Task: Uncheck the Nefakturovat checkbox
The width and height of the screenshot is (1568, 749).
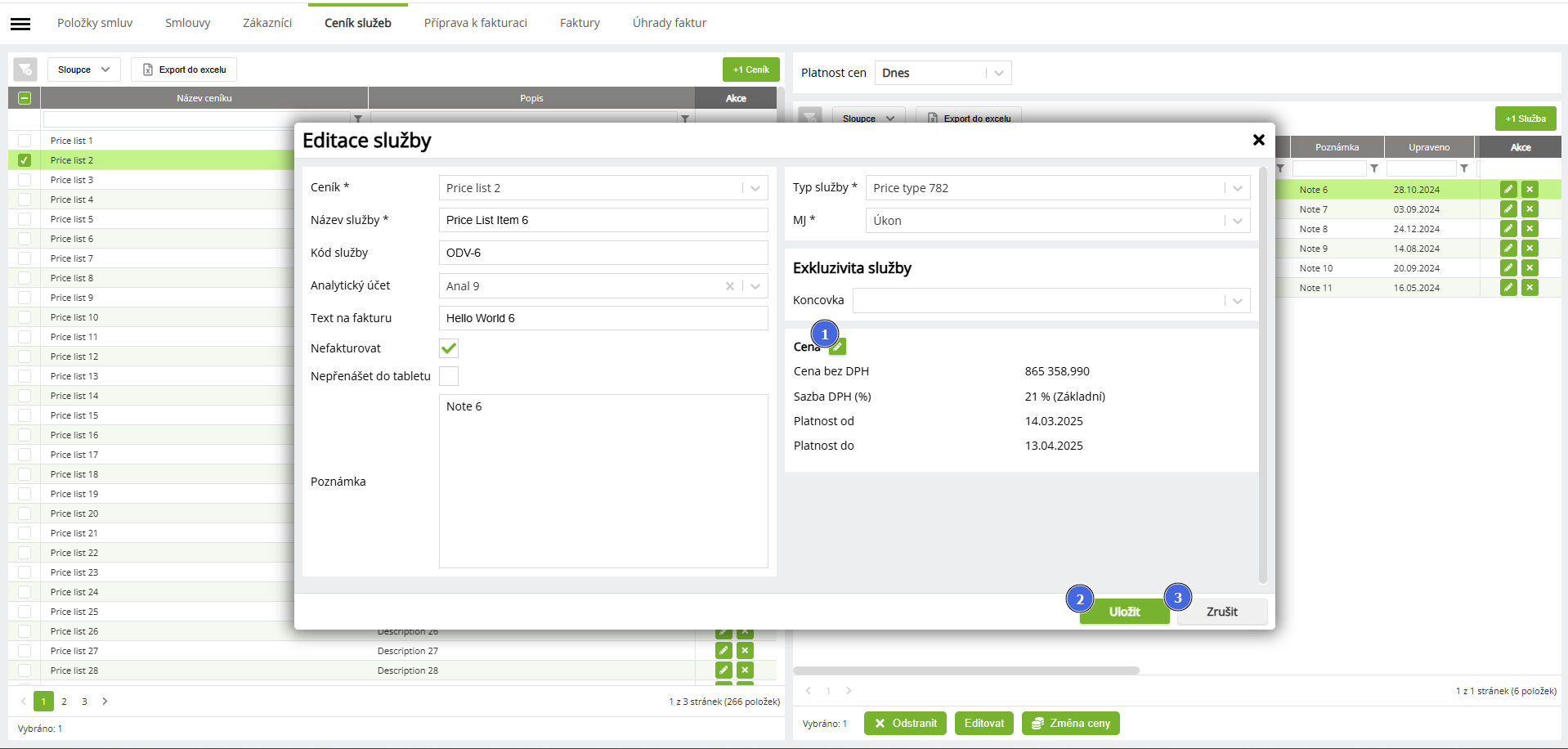Action: pos(449,348)
